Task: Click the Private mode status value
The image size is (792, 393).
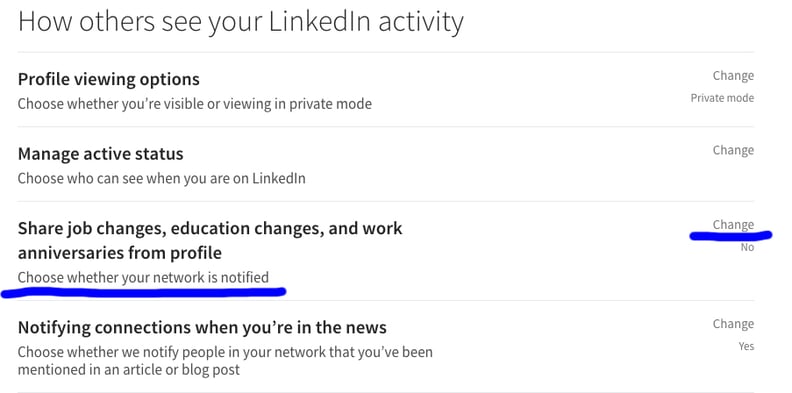Action: tap(722, 98)
